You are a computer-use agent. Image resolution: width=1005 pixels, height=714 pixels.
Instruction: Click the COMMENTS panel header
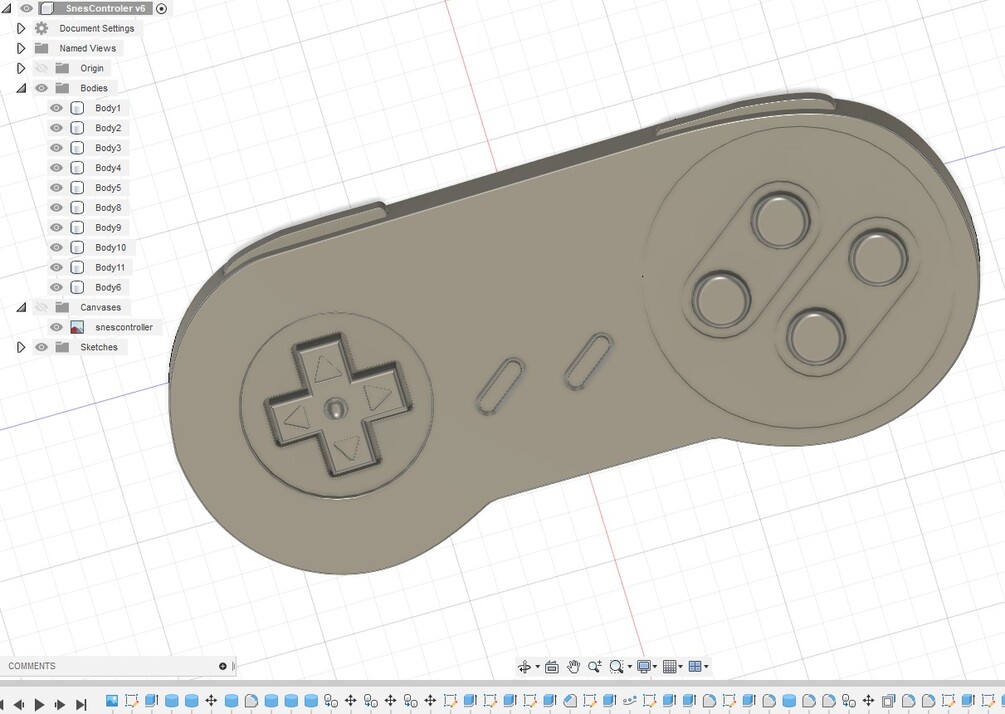[x=32, y=666]
